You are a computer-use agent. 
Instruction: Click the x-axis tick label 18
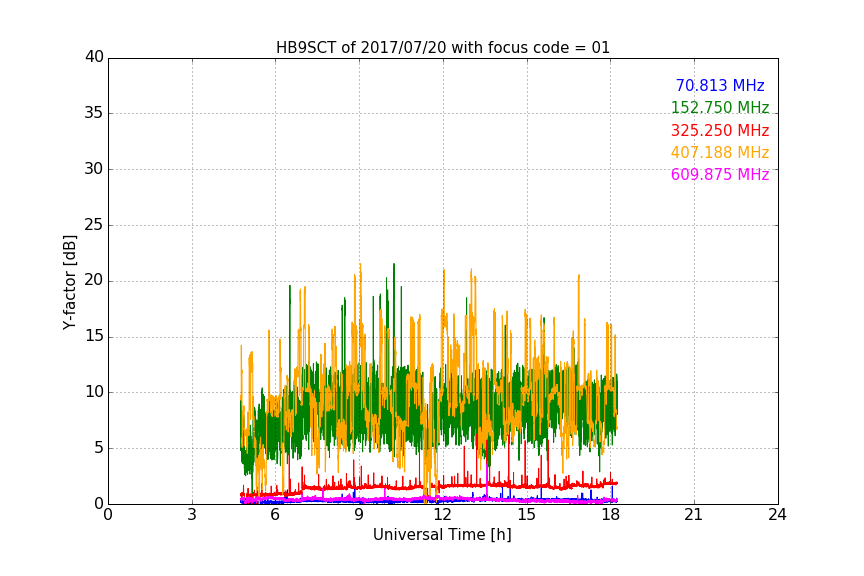(x=610, y=515)
